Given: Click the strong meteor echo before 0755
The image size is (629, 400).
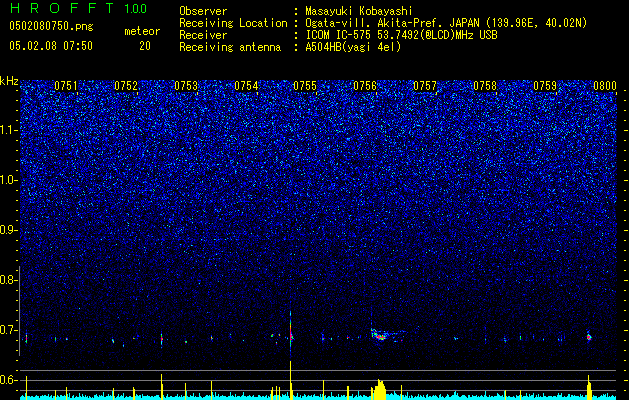Looking at the screenshot, I should pyautogui.click(x=291, y=329).
